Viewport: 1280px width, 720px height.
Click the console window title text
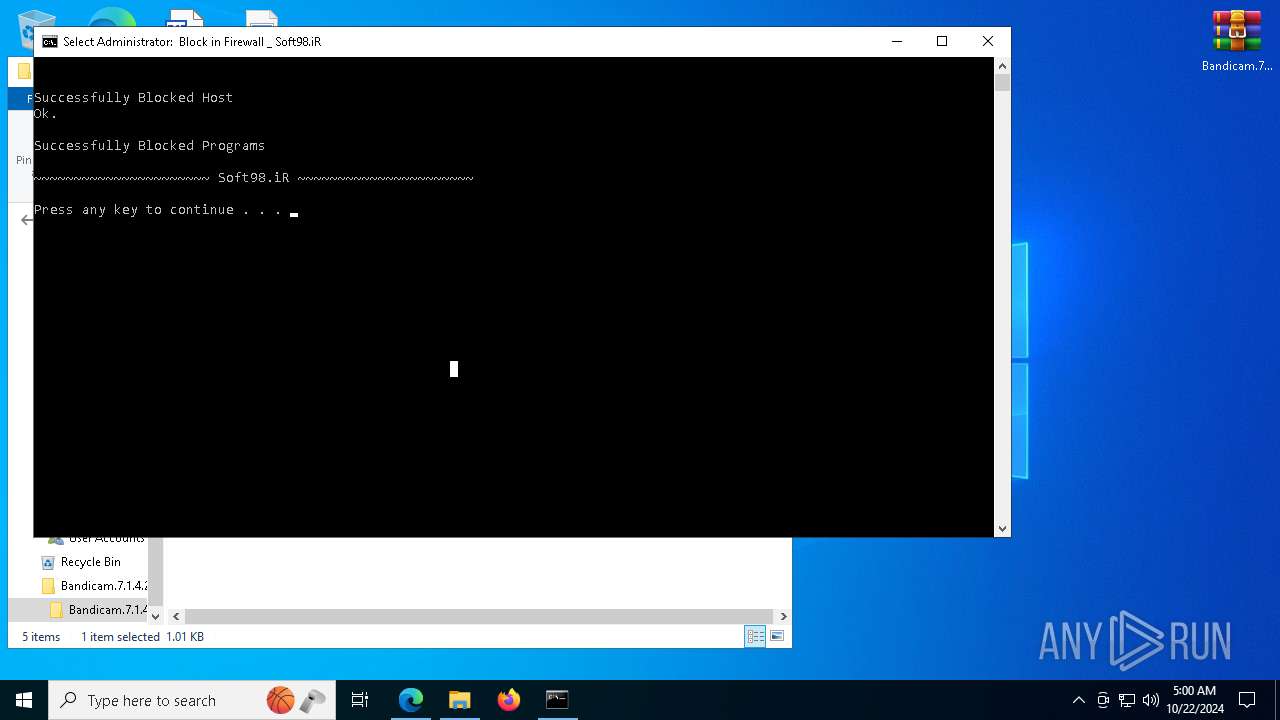click(192, 42)
